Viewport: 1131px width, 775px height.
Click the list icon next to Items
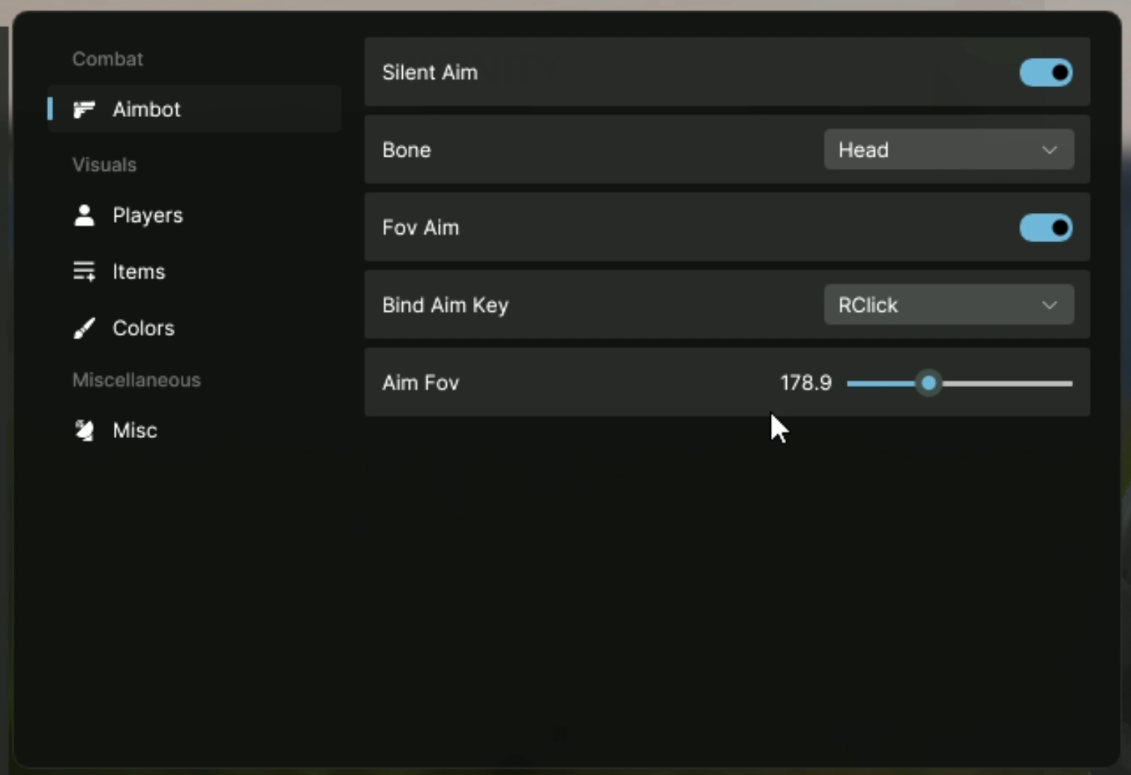tap(85, 272)
